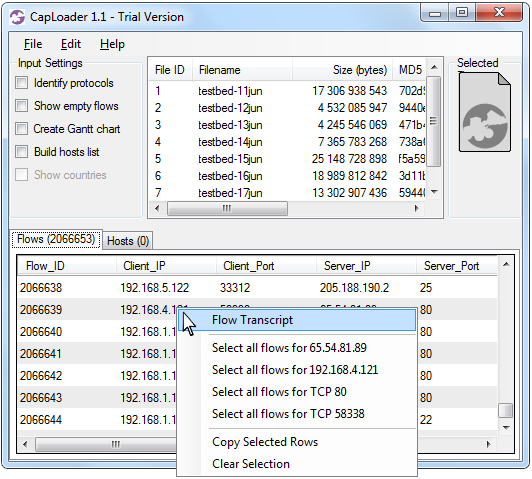
Task: Select file testbed-12jun
Action: pyautogui.click(x=287, y=108)
